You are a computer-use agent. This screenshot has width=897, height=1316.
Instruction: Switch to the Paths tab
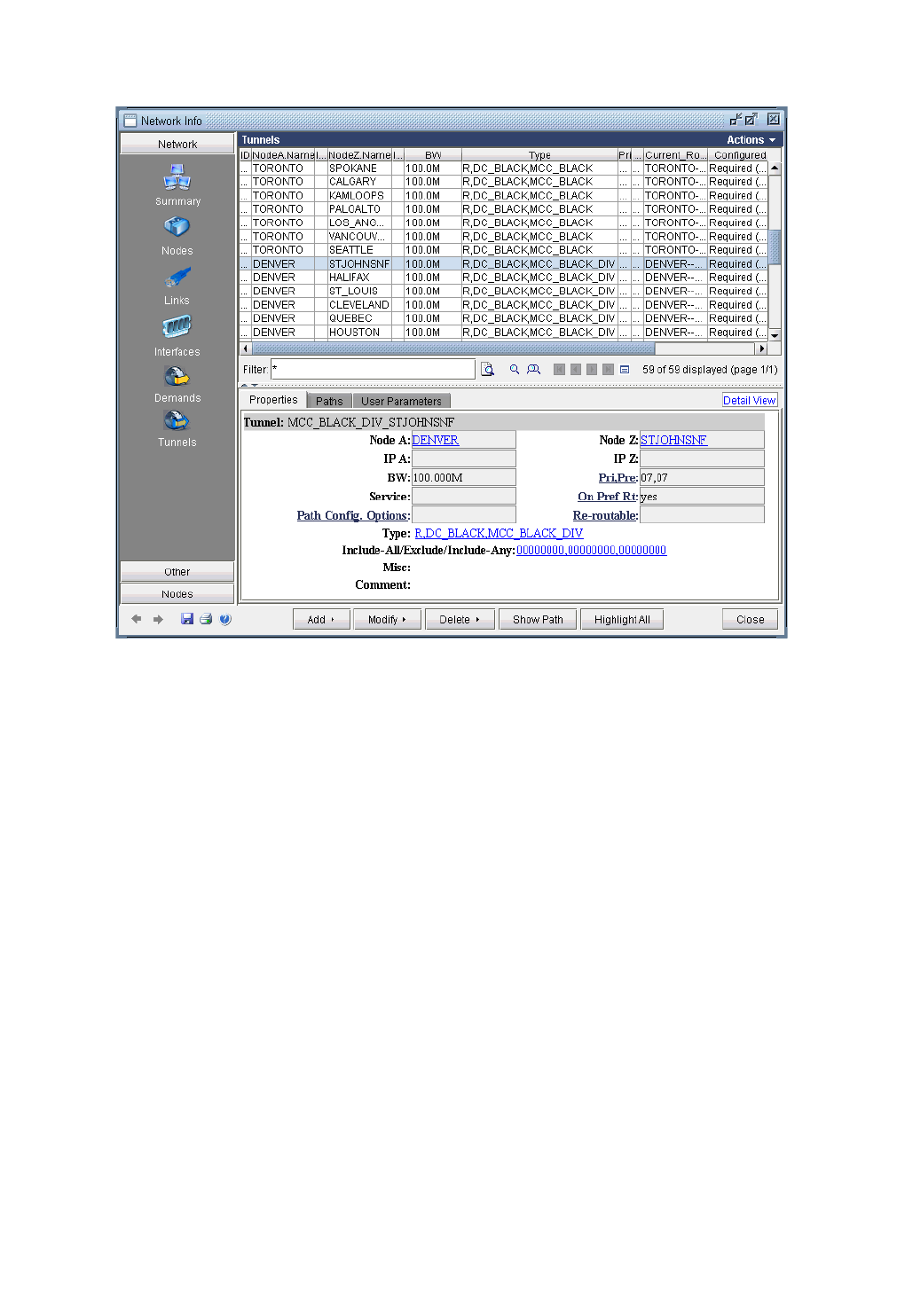329,401
